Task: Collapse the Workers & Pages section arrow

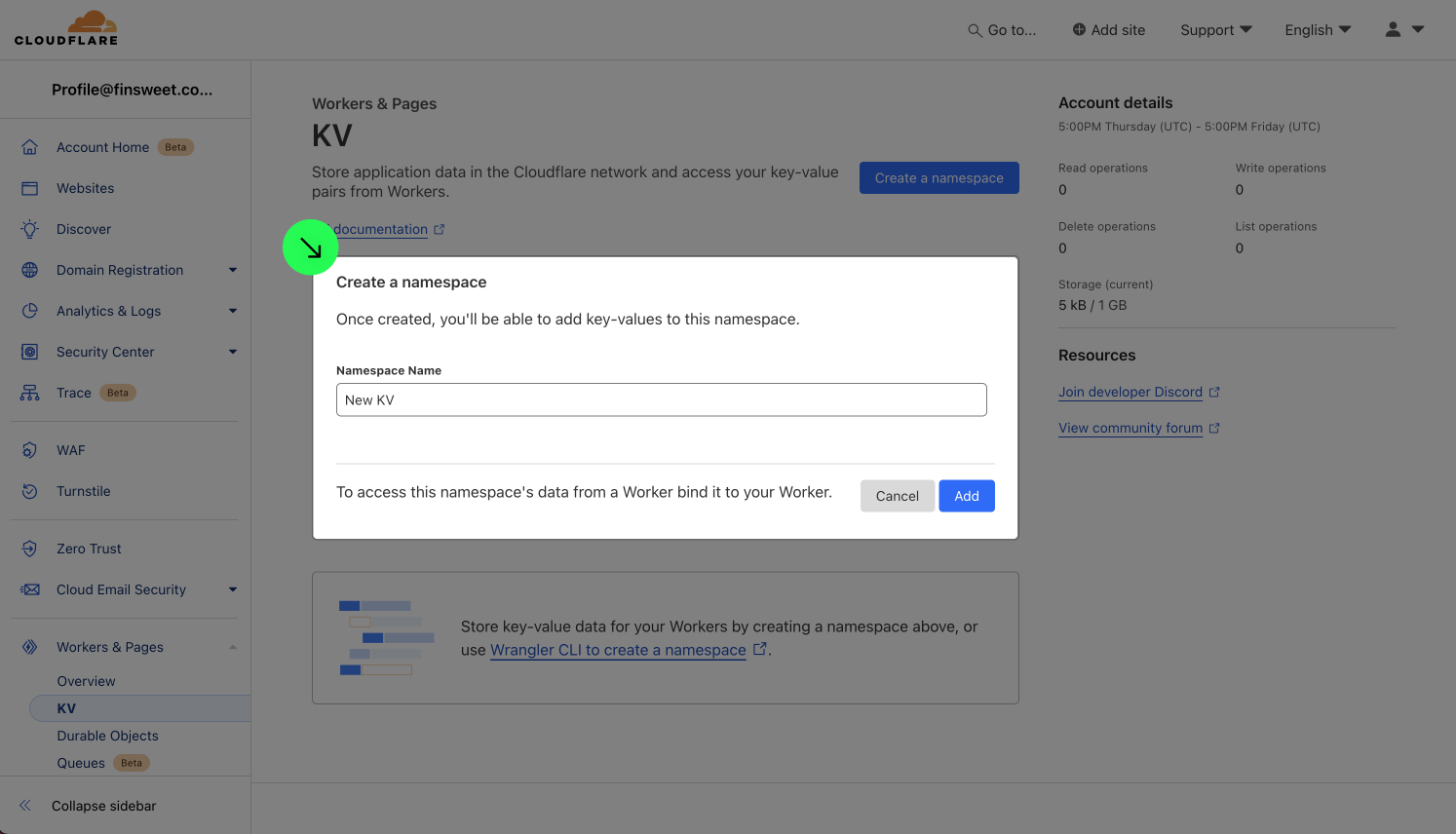Action: (233, 647)
